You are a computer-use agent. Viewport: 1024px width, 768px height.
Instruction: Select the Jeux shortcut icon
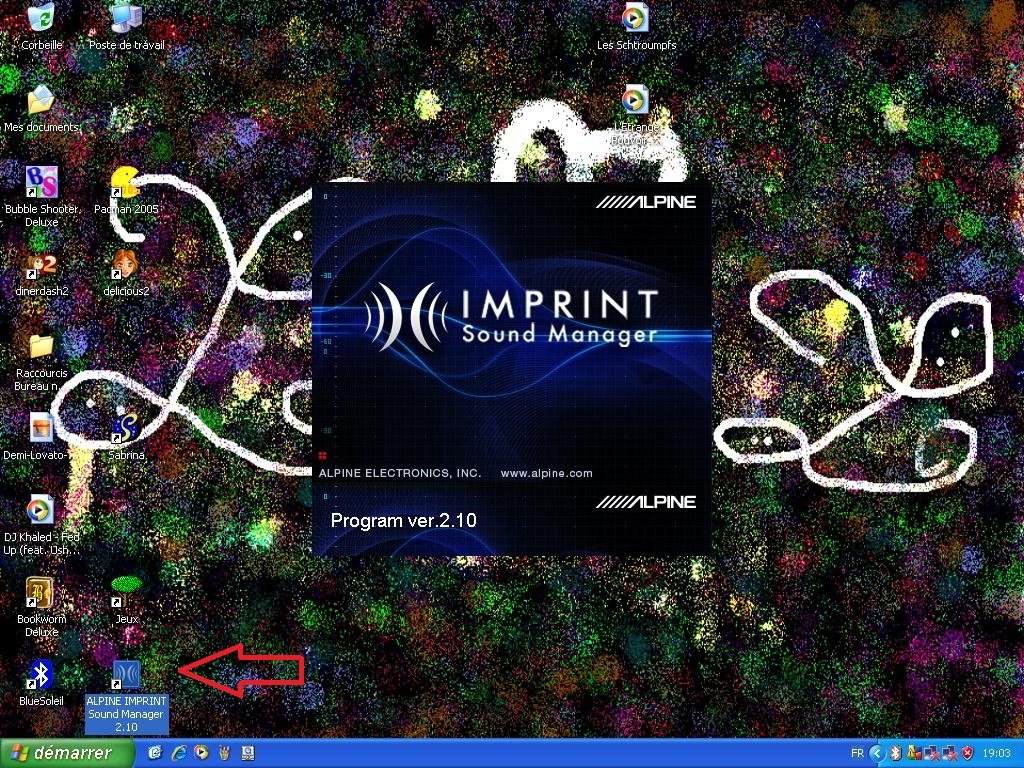(x=126, y=593)
